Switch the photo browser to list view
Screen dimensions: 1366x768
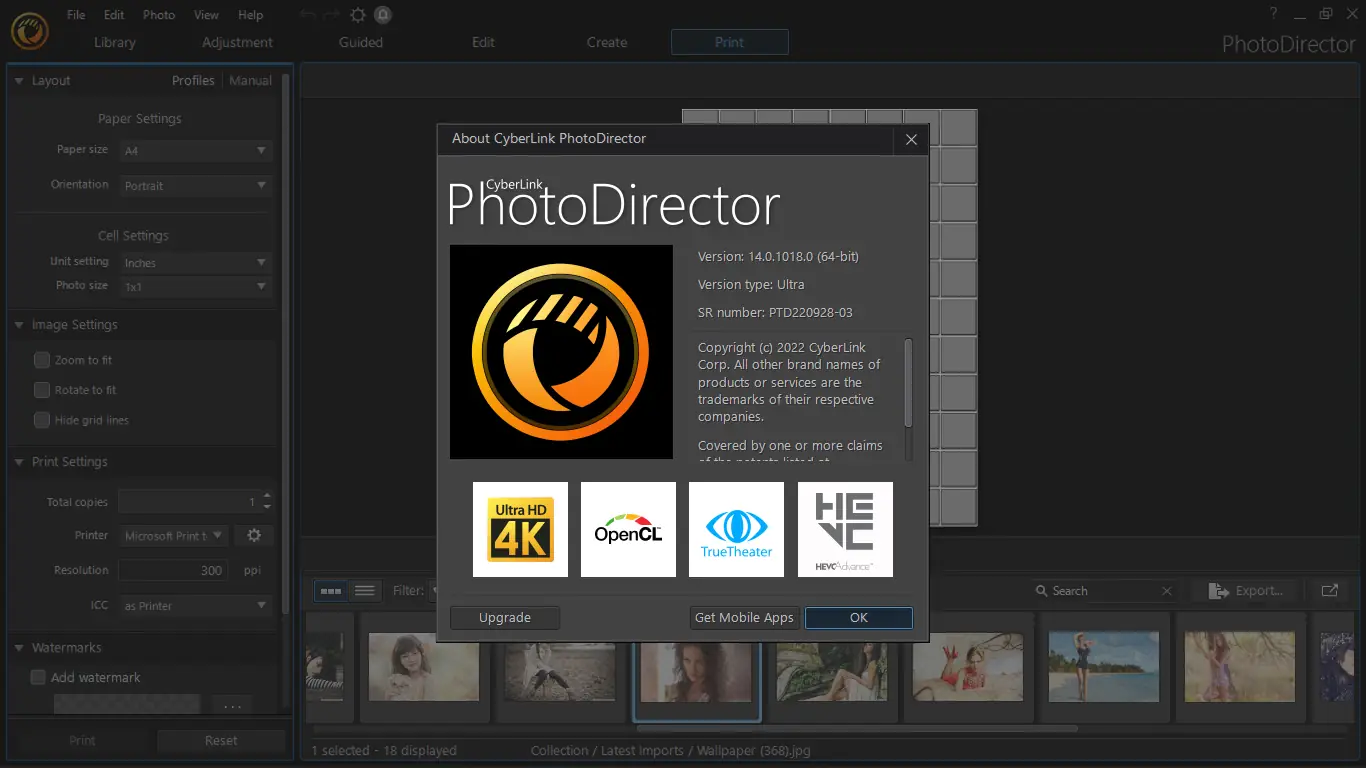(365, 591)
